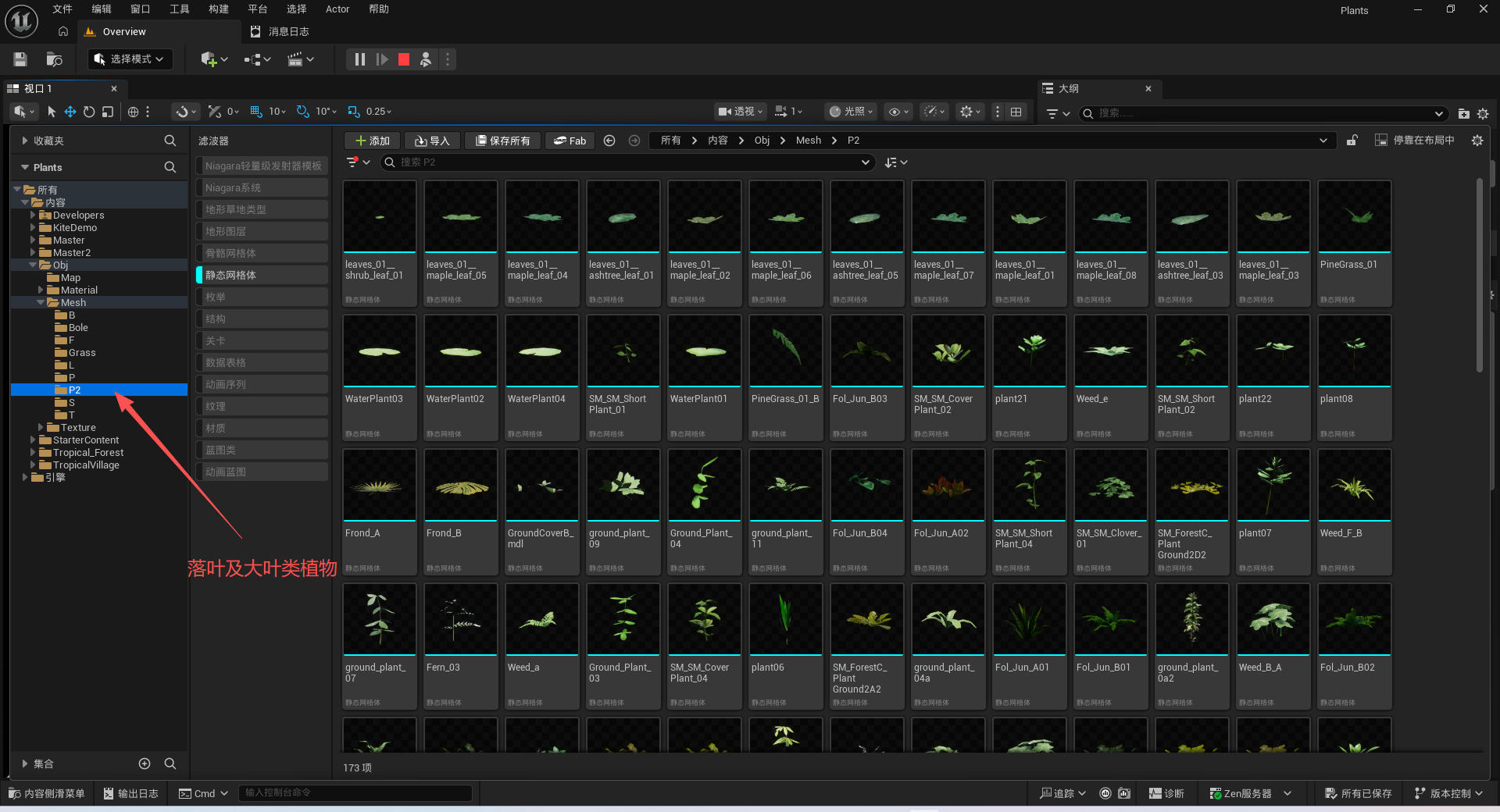Expand the Texture folder in tree

pyautogui.click(x=41, y=428)
